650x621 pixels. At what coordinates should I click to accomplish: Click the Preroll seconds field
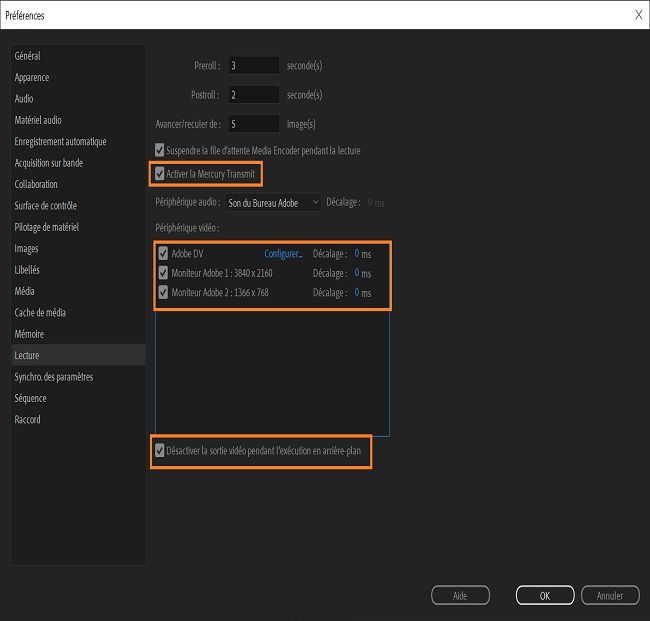253,65
